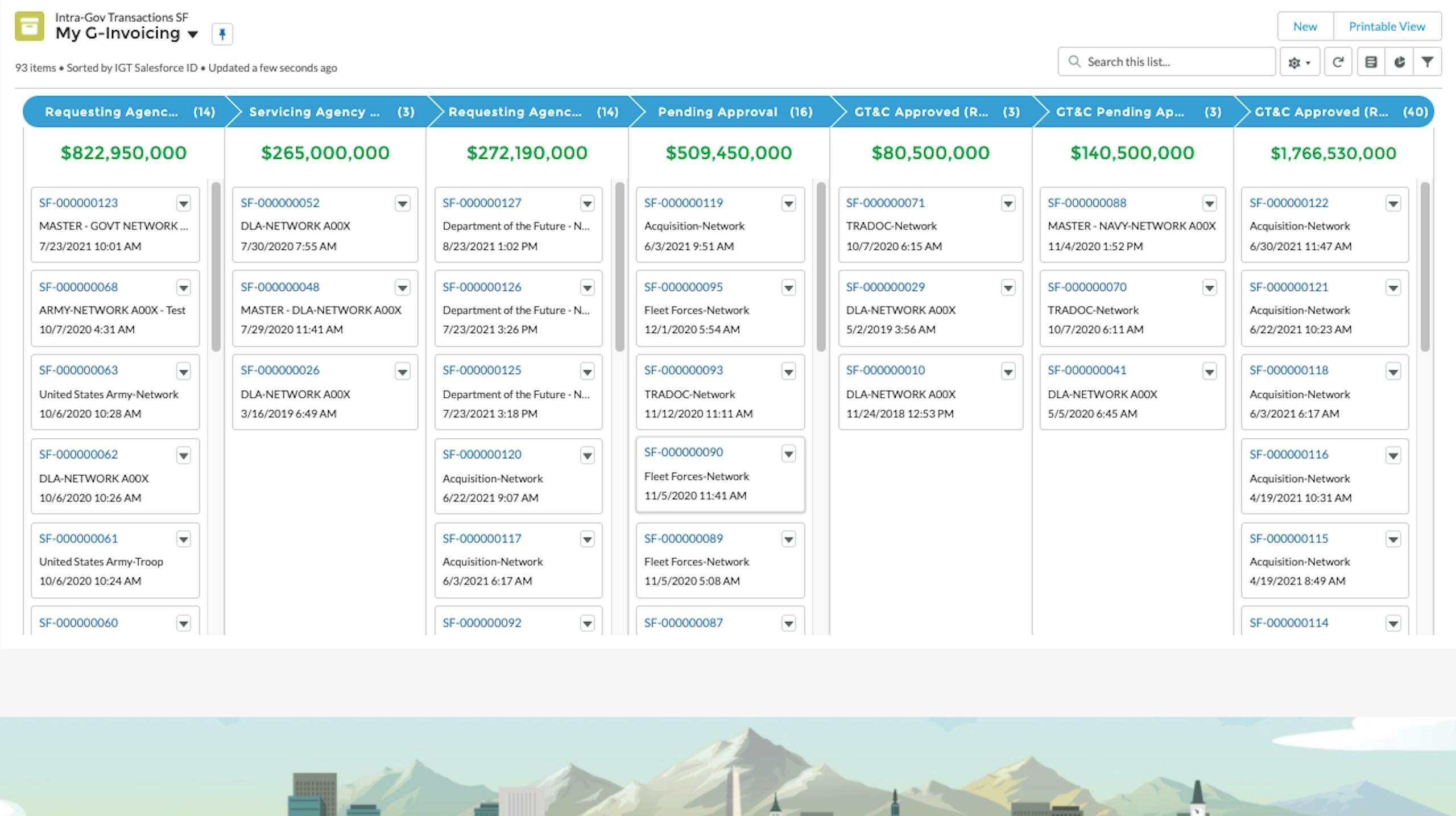Click the Intra-Gov Transactions object icon
Viewport: 1456px width, 816px height.
[30, 26]
